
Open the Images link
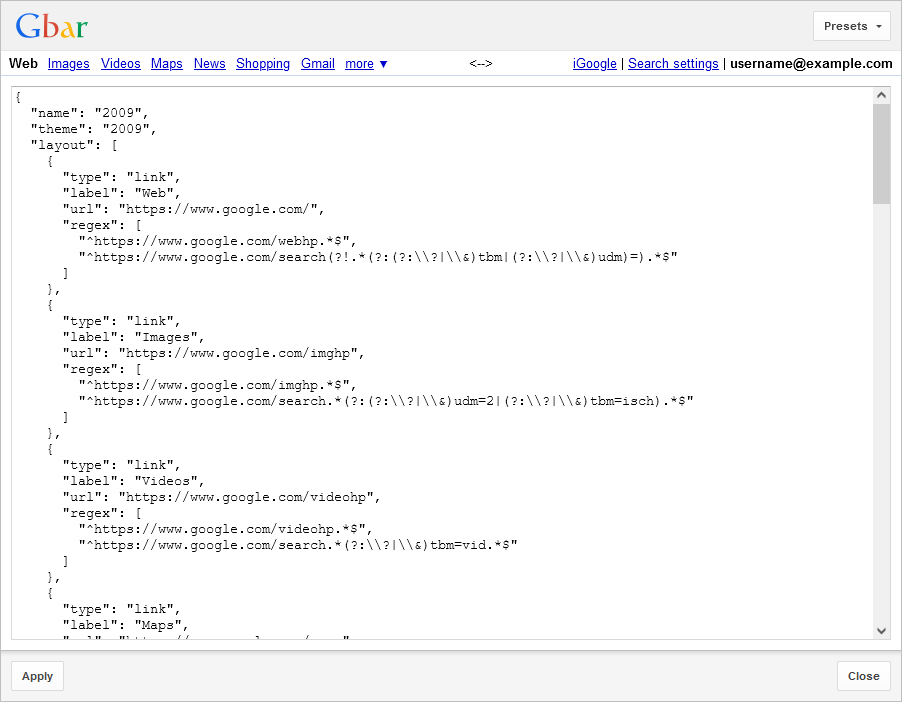[68, 63]
